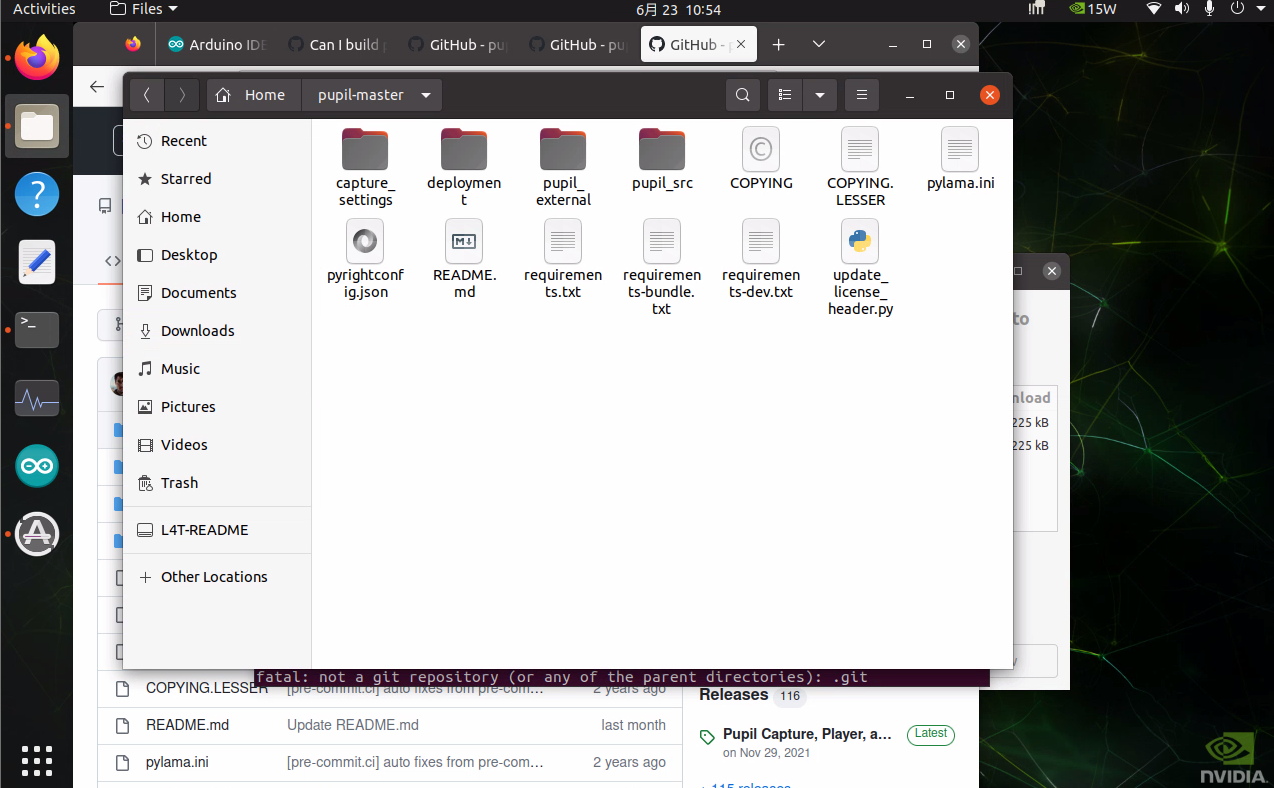
Task: Click Firefox back arrow button
Action: [x=97, y=87]
